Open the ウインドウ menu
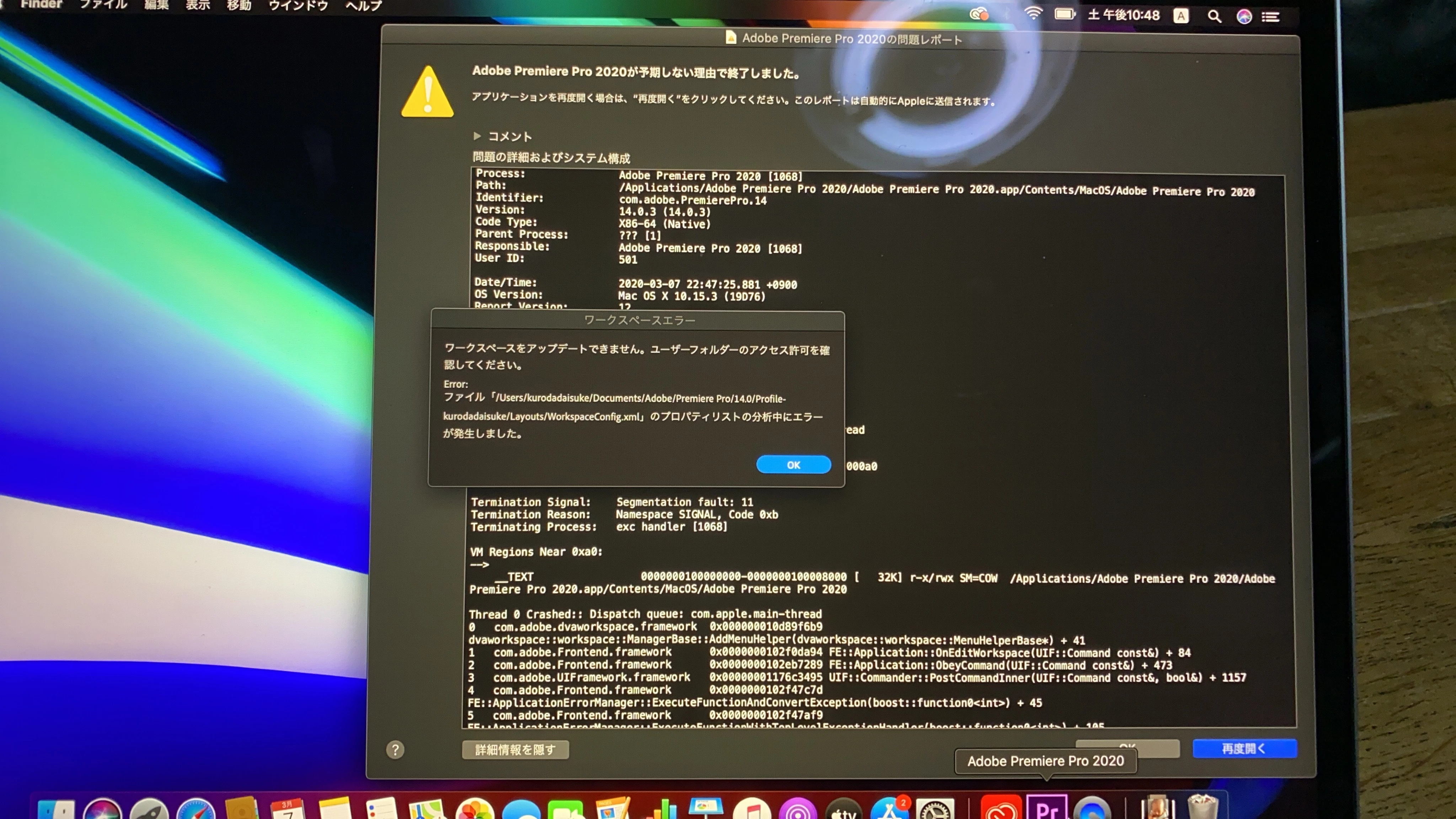 pos(298,5)
